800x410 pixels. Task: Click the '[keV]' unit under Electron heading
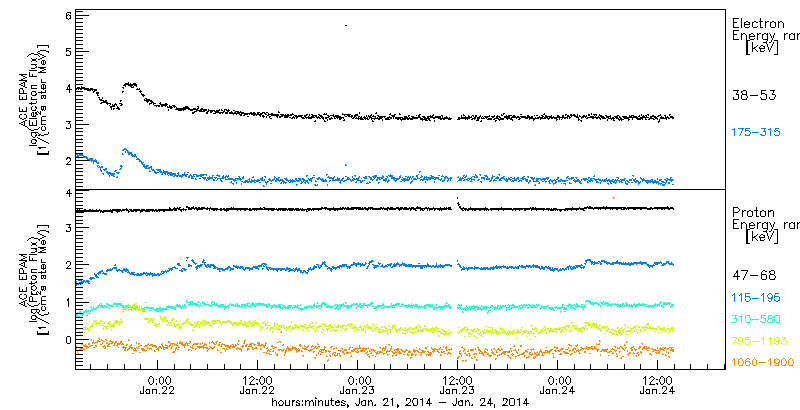coord(762,48)
